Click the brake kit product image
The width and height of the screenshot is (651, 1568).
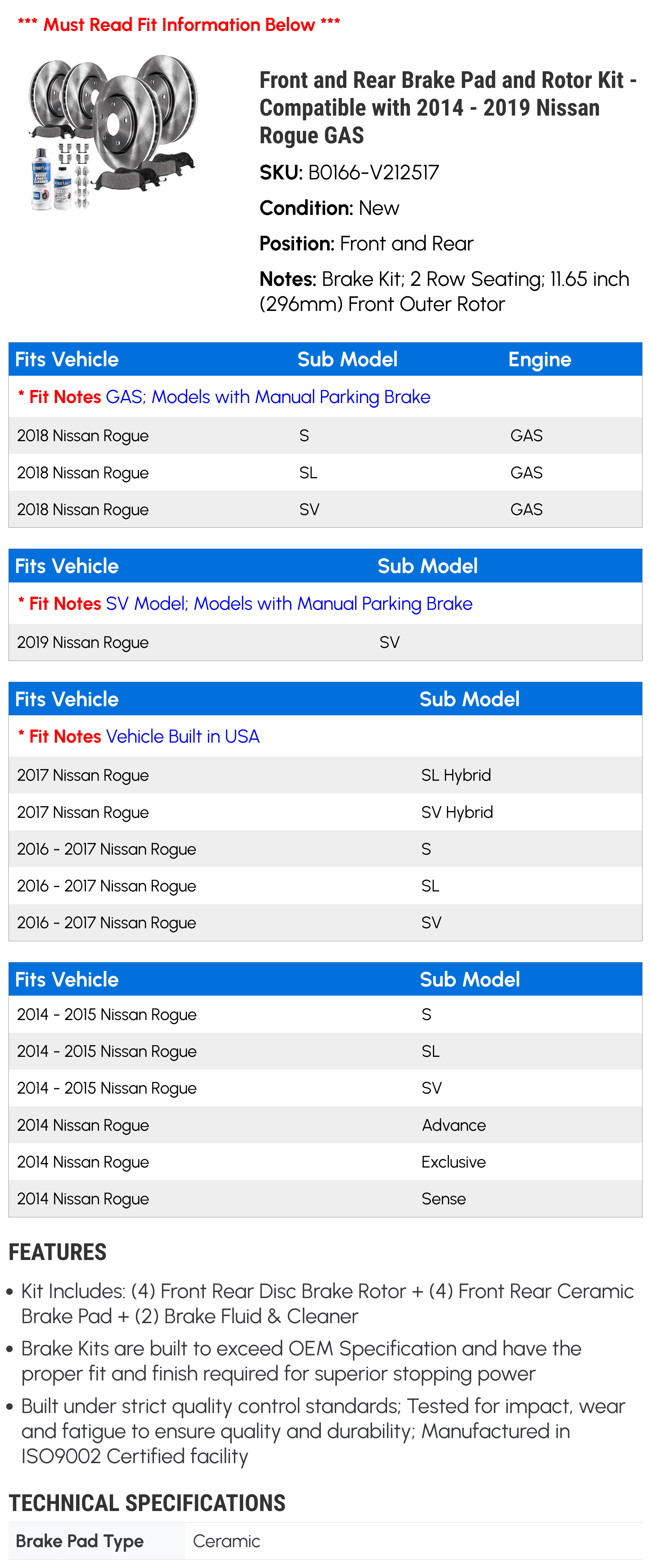tap(113, 133)
